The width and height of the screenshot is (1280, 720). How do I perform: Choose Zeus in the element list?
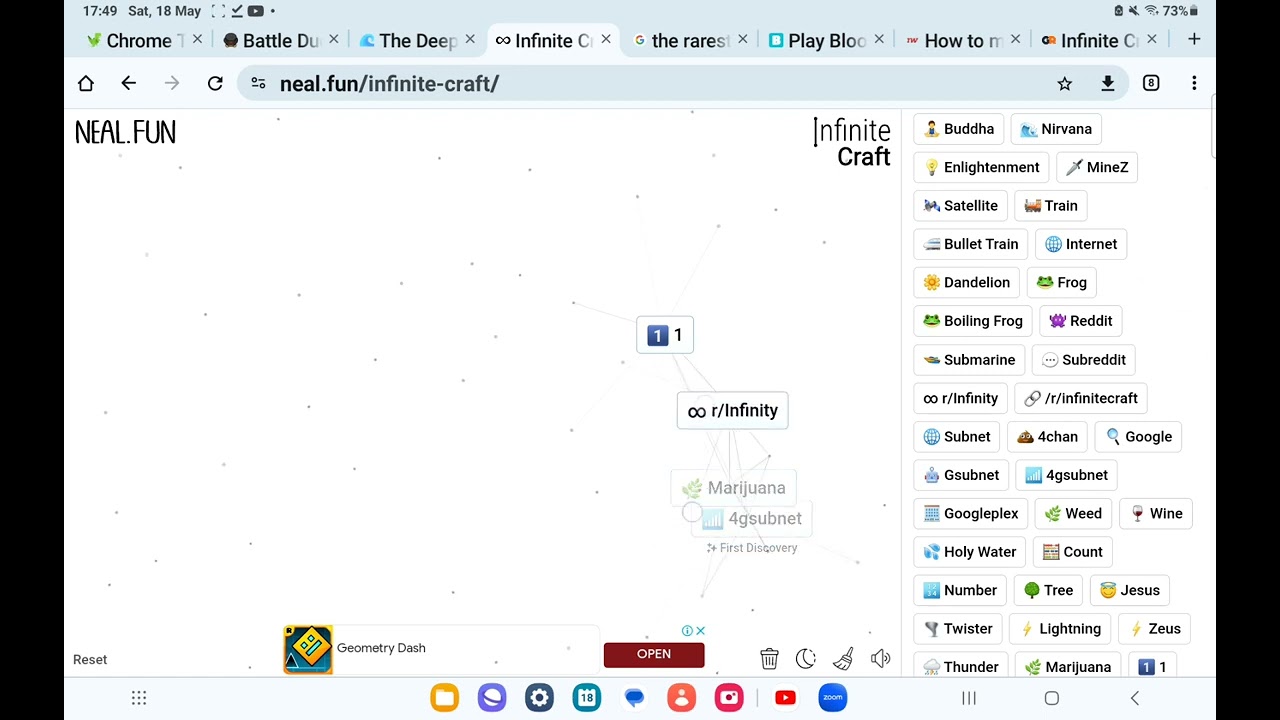(x=1155, y=629)
